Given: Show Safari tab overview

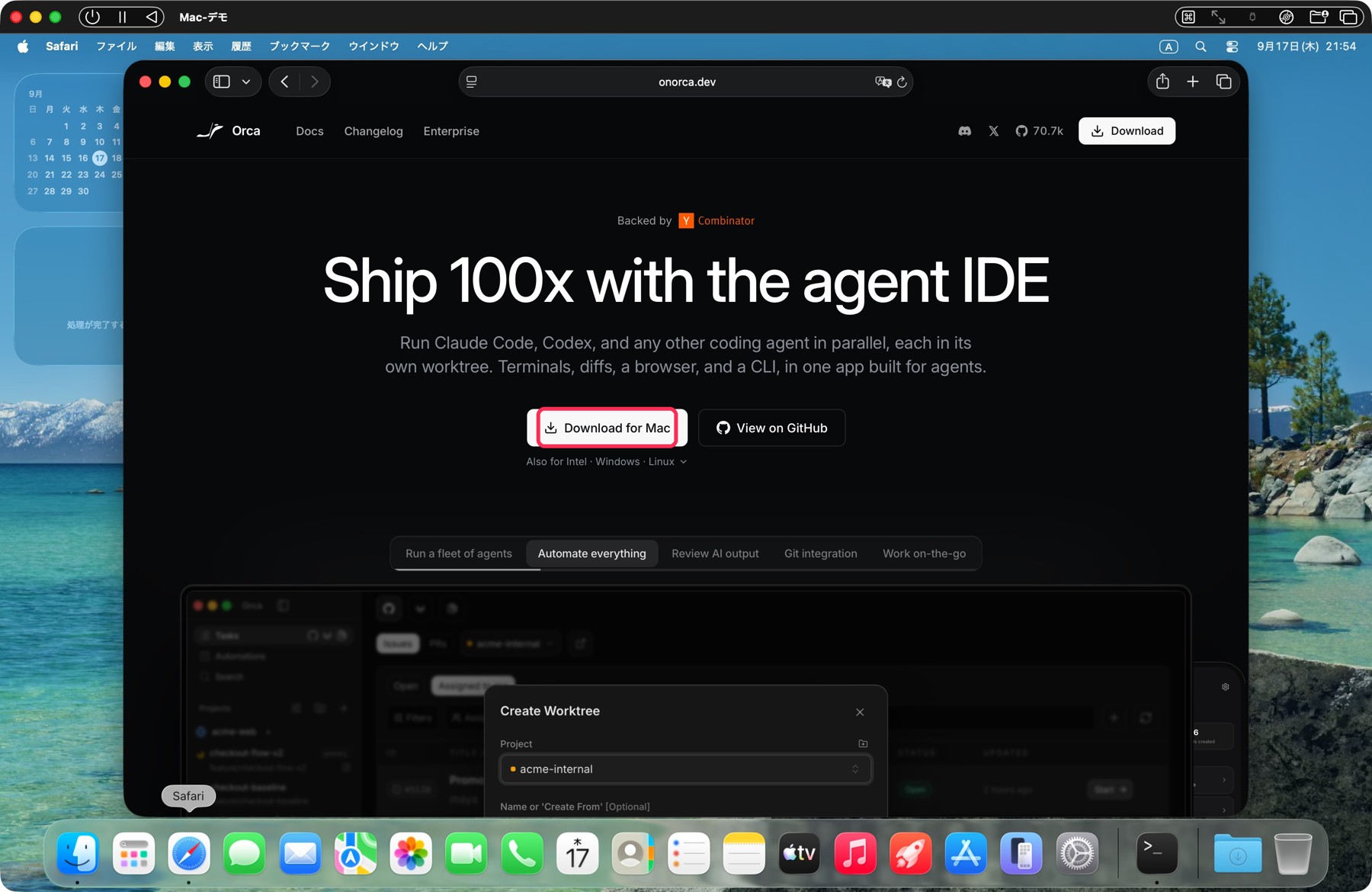Looking at the screenshot, I should point(1224,82).
